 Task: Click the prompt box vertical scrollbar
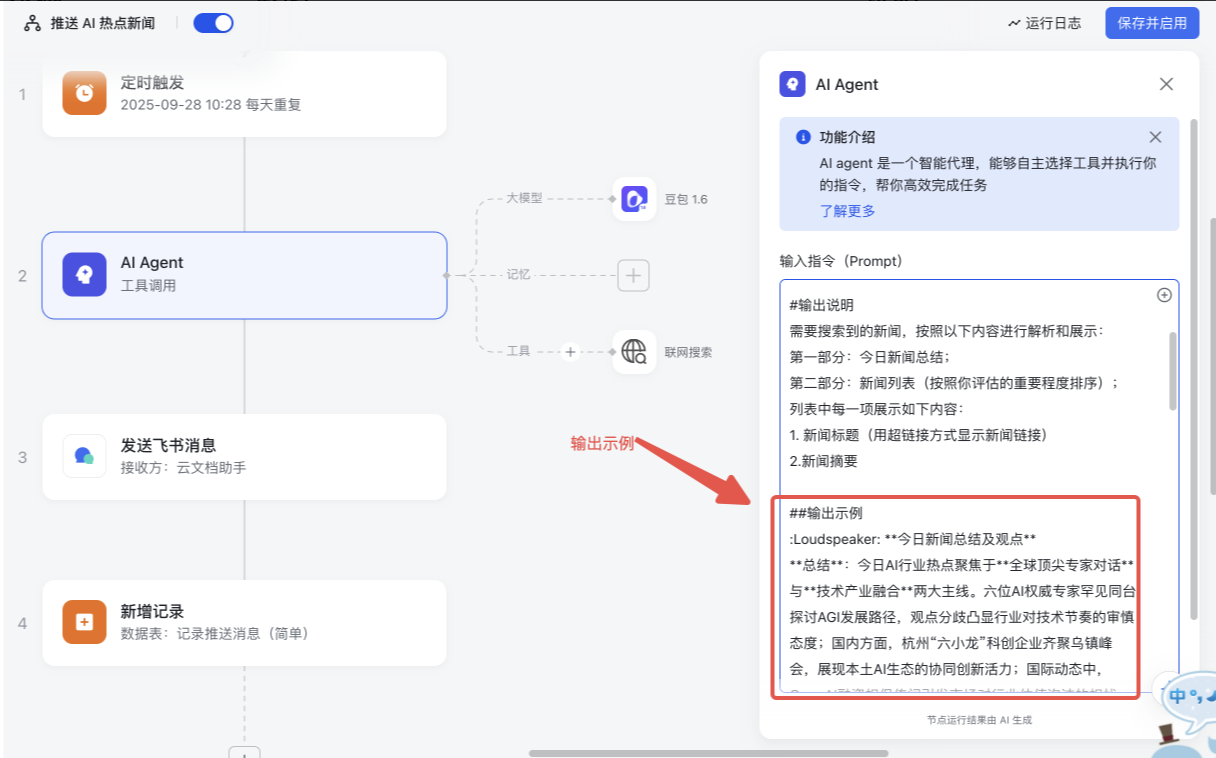pyautogui.click(x=1173, y=370)
